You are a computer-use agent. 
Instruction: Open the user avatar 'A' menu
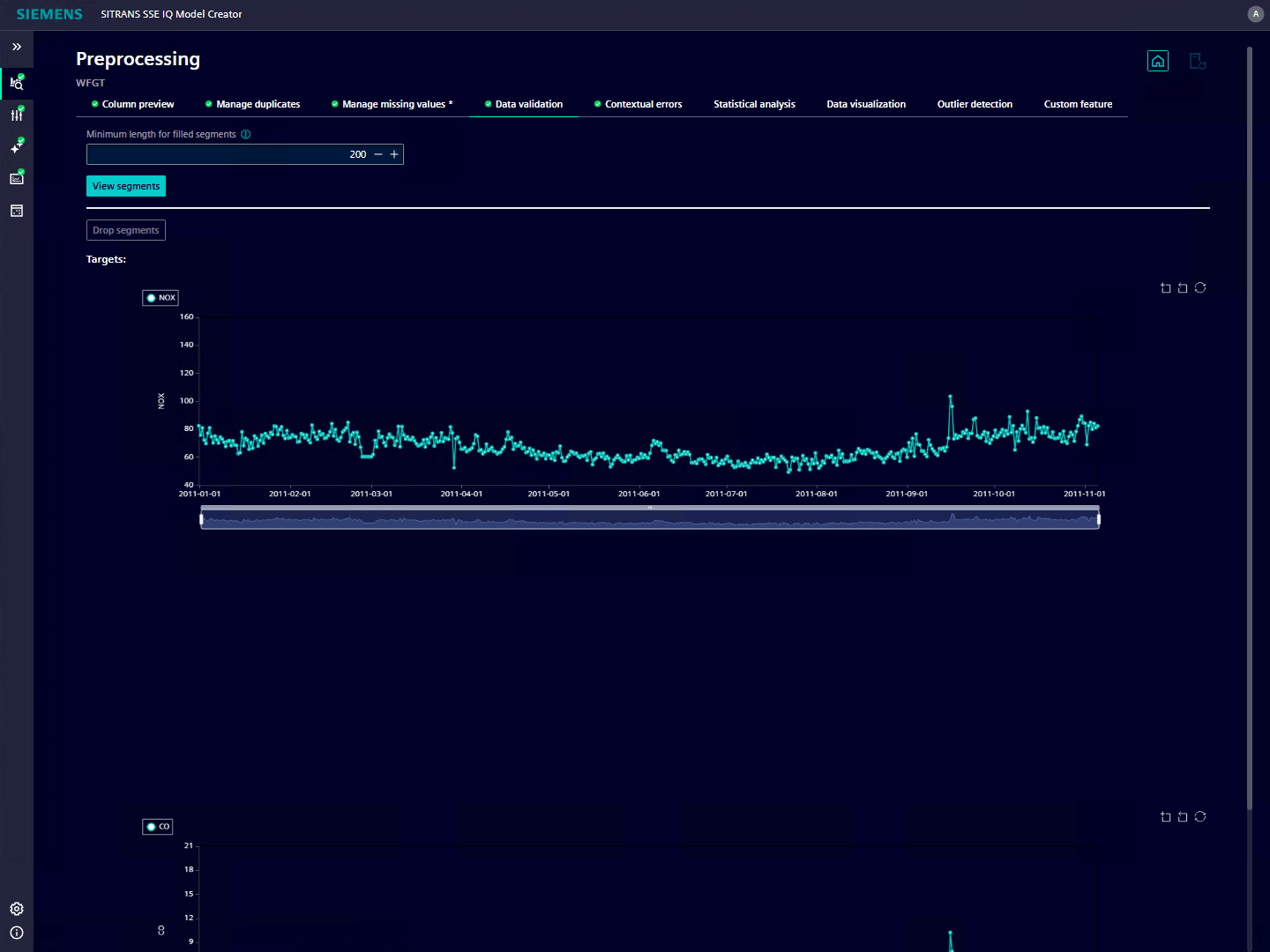click(x=1256, y=14)
